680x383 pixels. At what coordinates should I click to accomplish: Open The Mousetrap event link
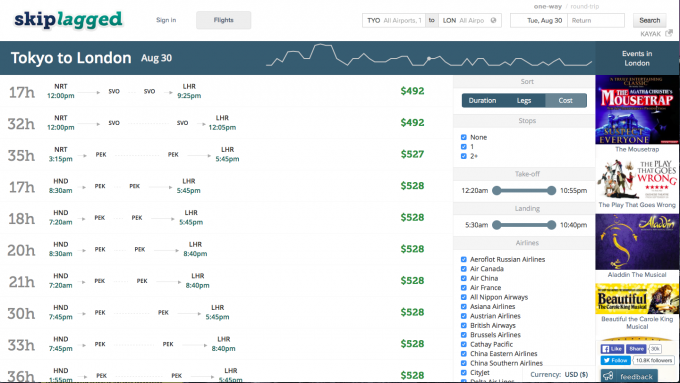click(x=637, y=149)
